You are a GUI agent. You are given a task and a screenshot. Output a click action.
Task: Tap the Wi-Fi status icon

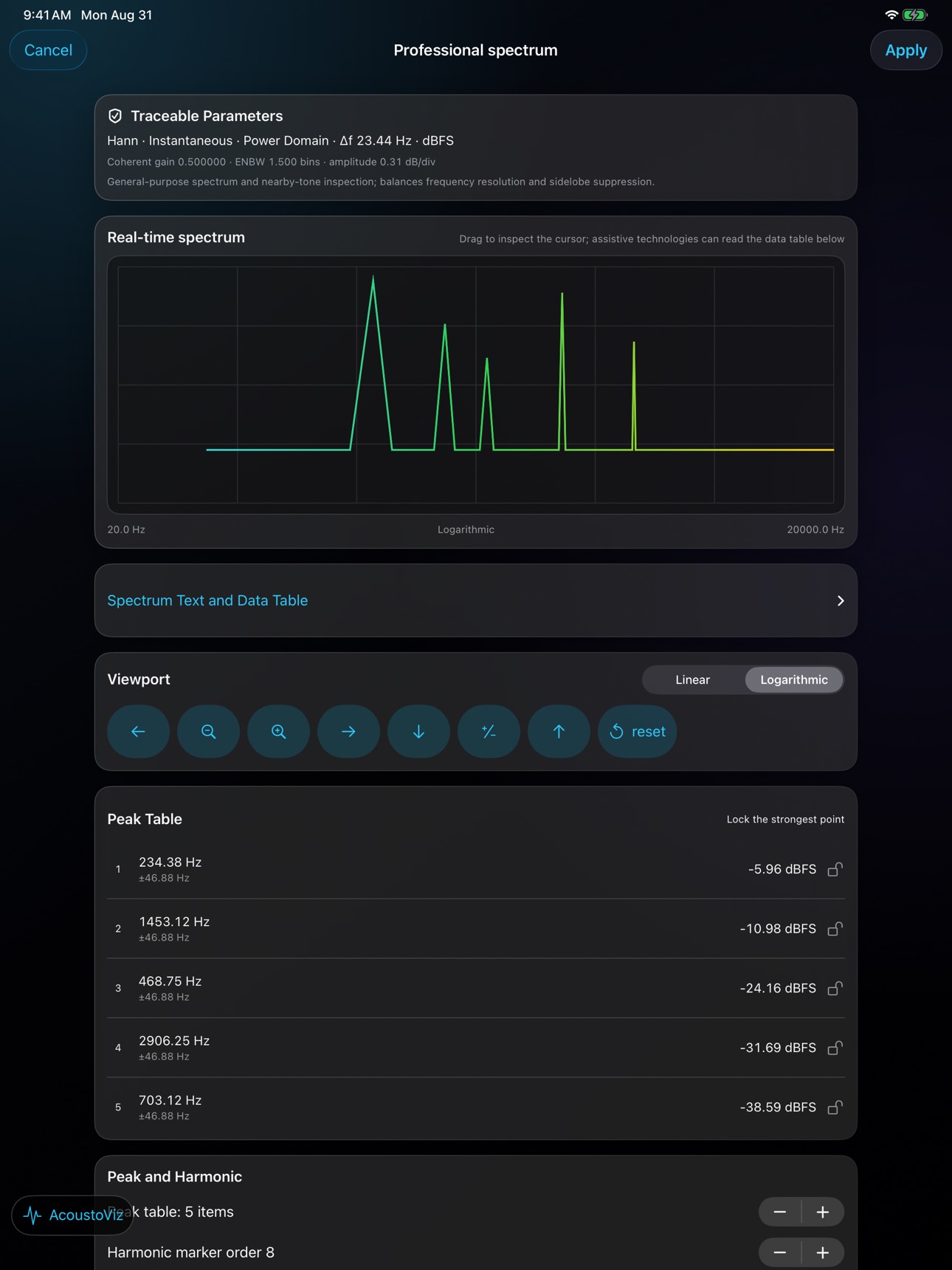pyautogui.click(x=891, y=15)
